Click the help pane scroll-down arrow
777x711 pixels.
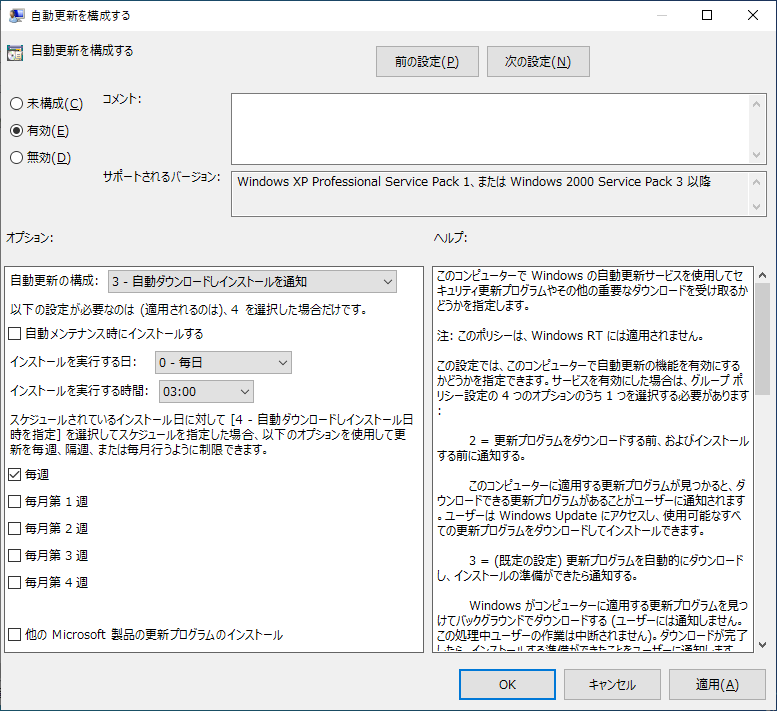(x=763, y=645)
